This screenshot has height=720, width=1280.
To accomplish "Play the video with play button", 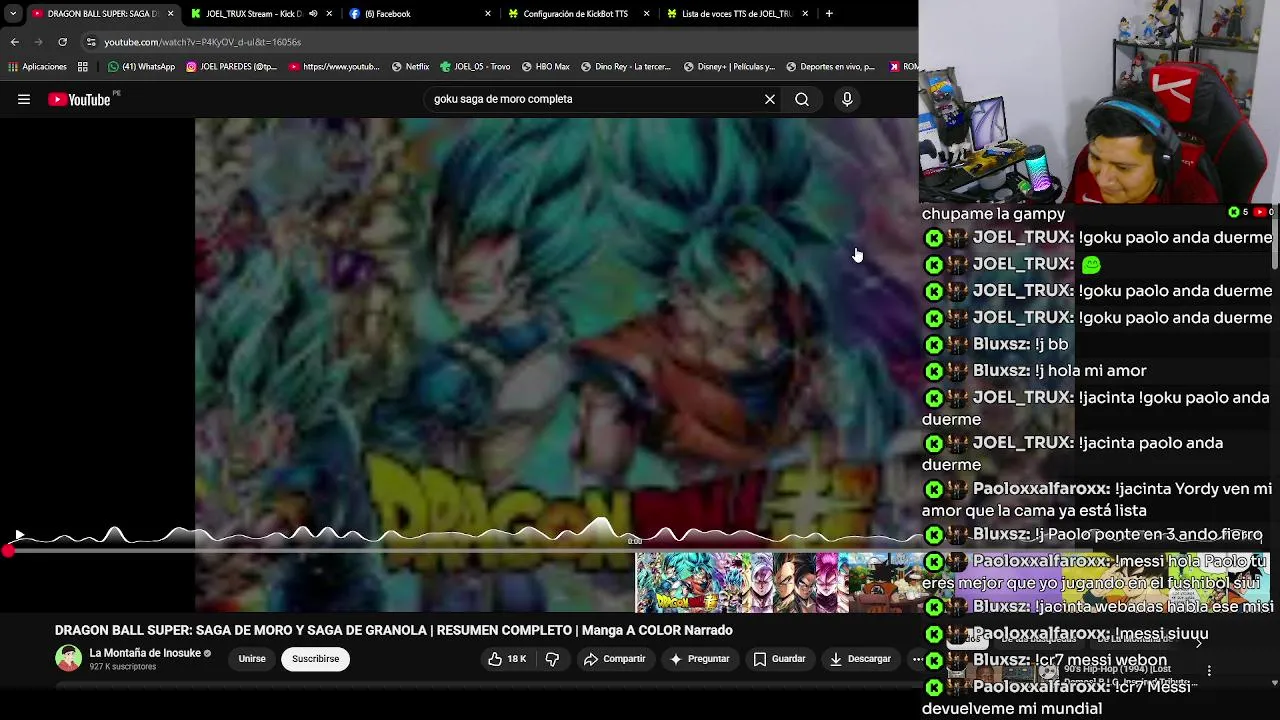I will point(19,536).
